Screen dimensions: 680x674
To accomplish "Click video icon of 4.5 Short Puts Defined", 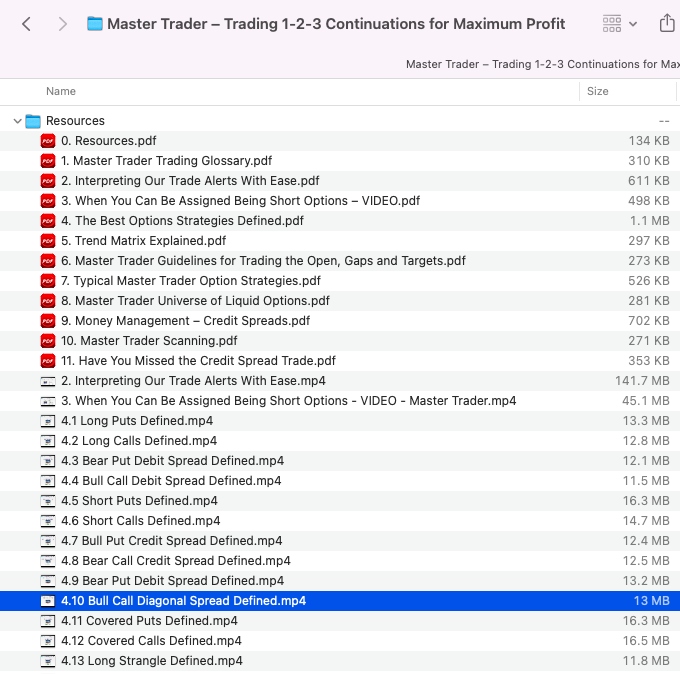I will click(x=48, y=501).
